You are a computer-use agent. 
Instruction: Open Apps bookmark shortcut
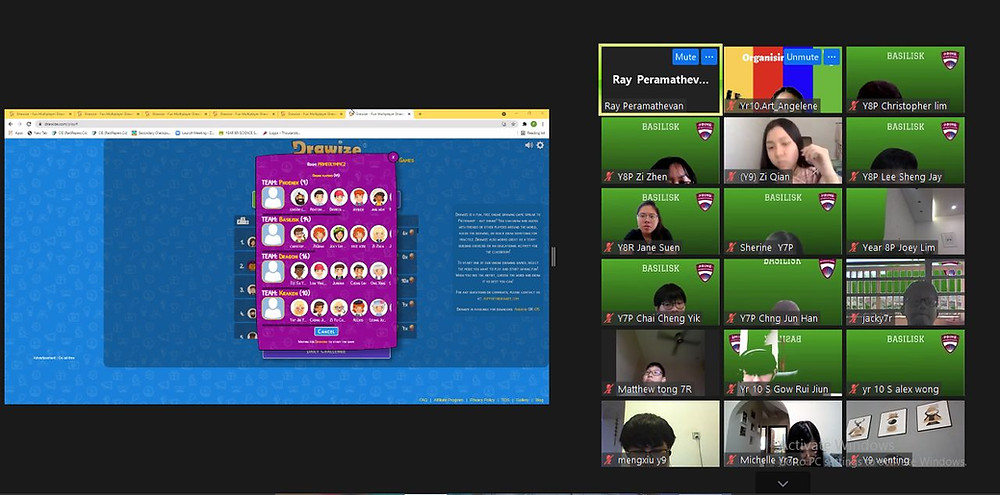16,133
